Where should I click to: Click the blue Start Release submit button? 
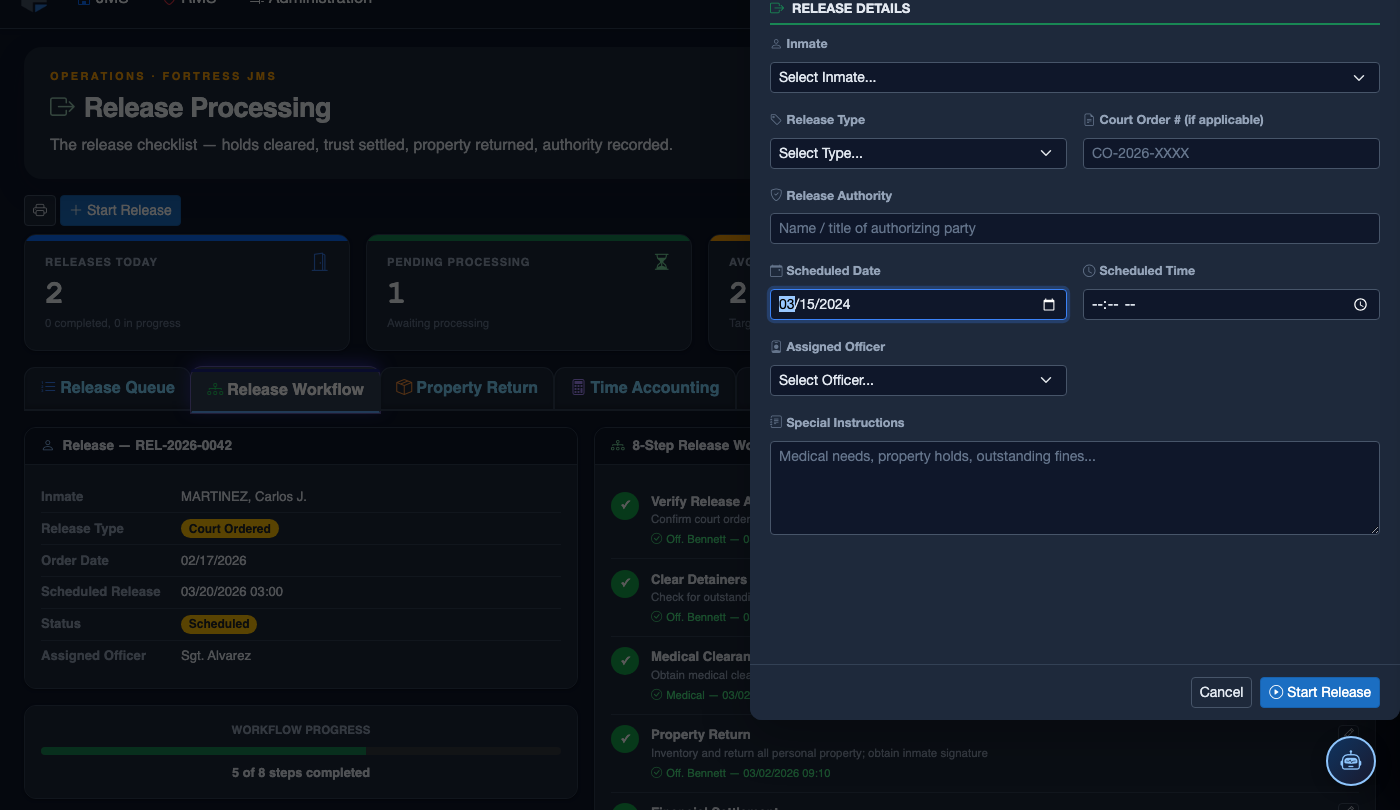coord(1320,692)
